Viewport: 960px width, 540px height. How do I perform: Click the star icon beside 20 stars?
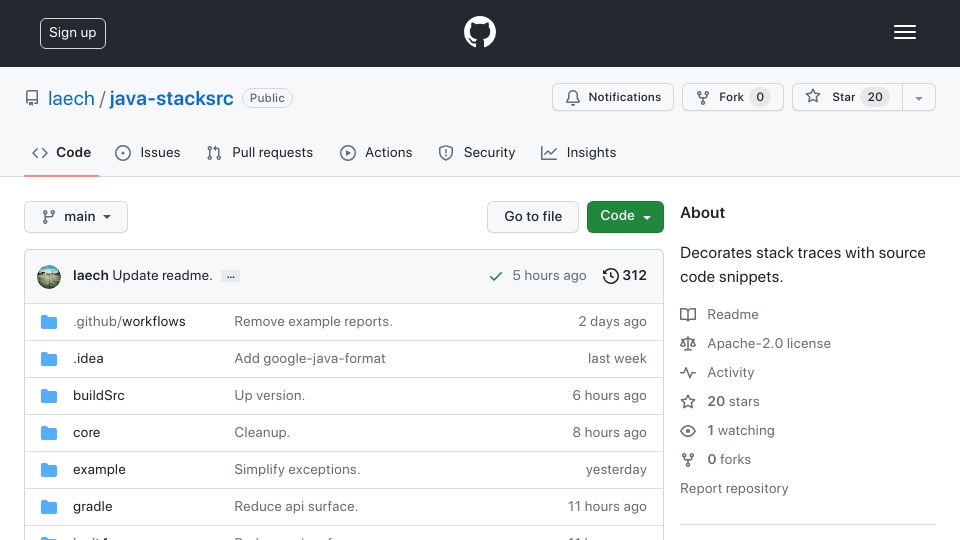(688, 402)
